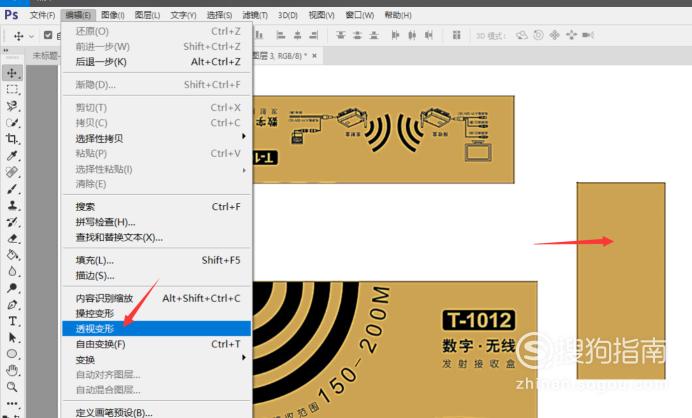Choose 内容识别缩放 menu entry

click(157, 298)
